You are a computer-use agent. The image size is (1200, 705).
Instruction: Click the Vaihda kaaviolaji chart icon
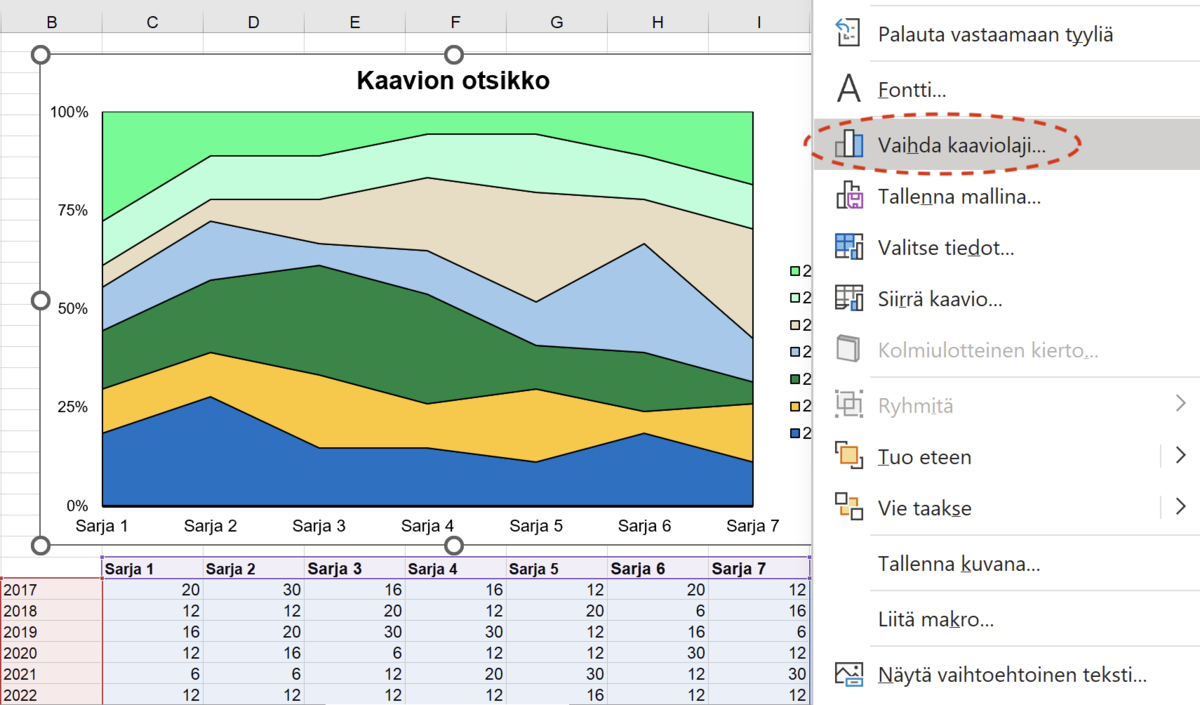(849, 144)
